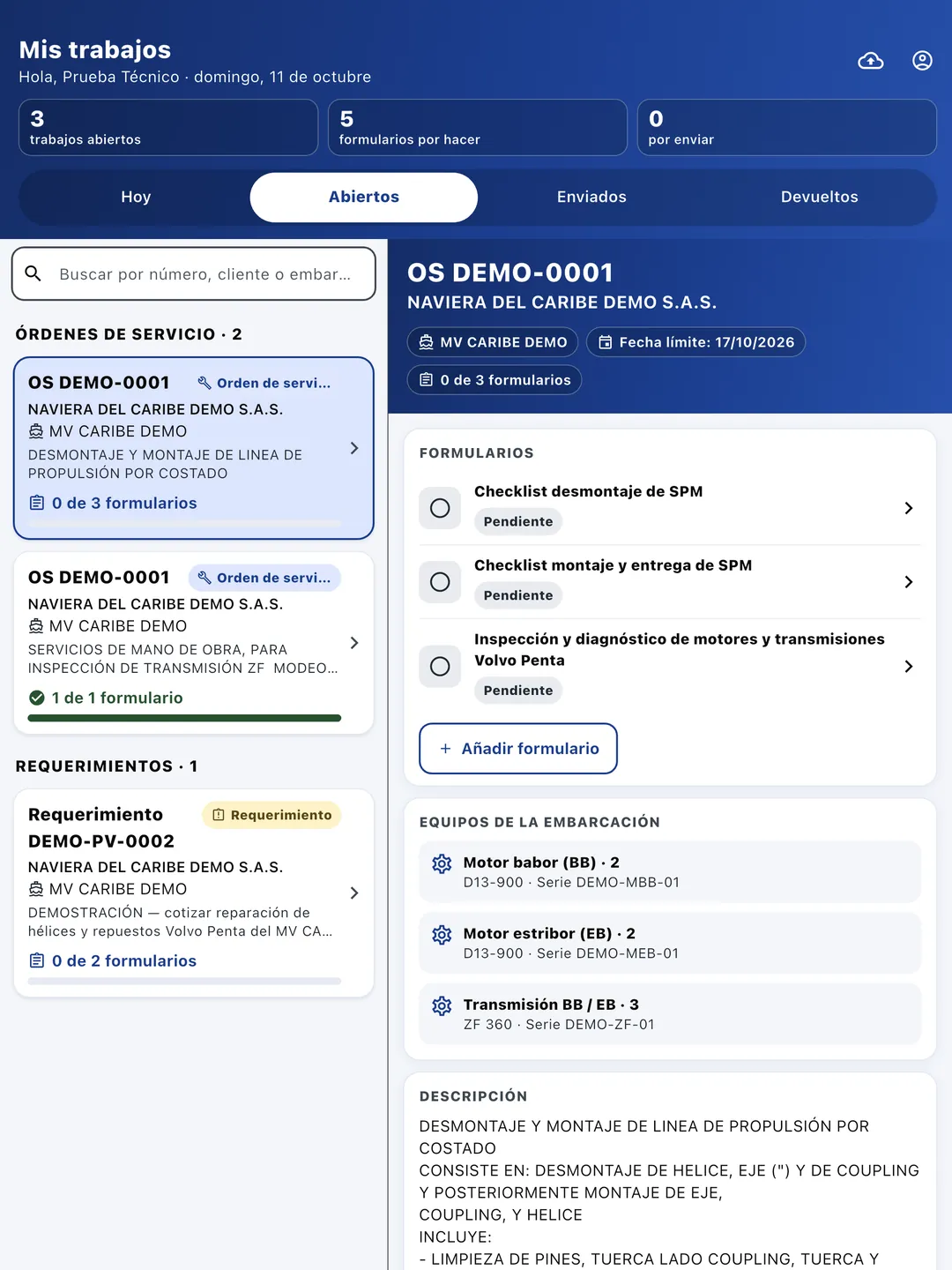Mark the Checklist montaje y entrega de SPM circle
952x1270 pixels.
click(440, 582)
